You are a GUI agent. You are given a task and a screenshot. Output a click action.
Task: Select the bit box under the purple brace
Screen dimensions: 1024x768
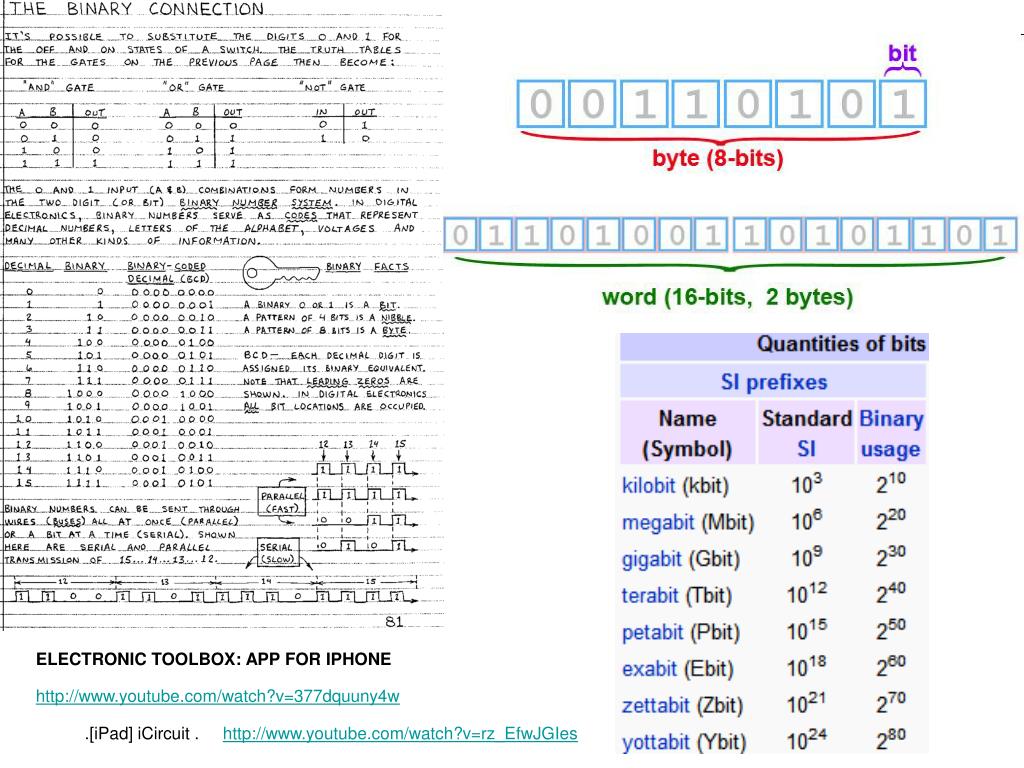pos(903,103)
